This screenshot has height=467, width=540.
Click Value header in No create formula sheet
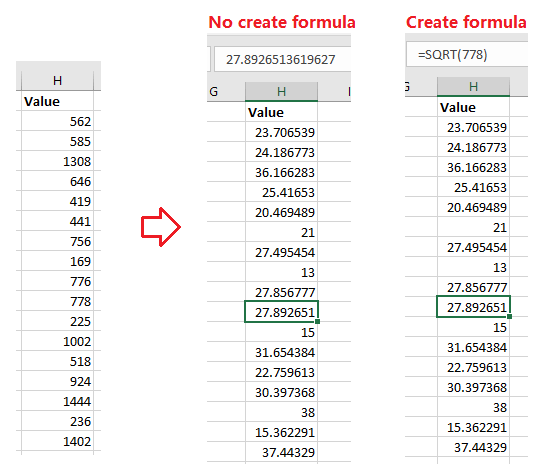(281, 112)
